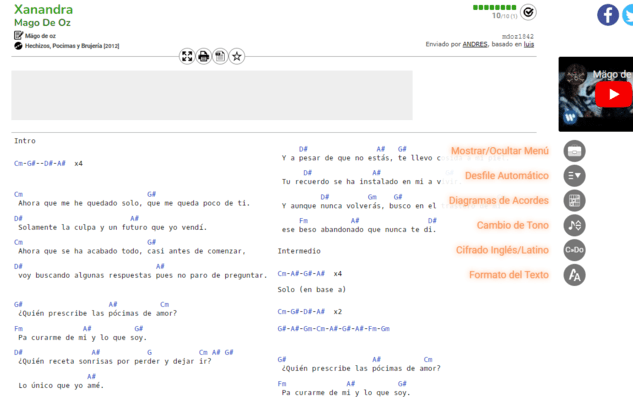The image size is (640, 400).
Task: Click the 'Intro' section heading
Action: coord(25,141)
